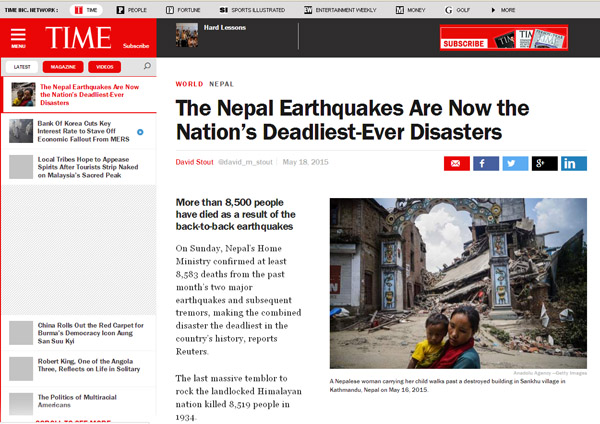600x424 pixels.
Task: Share article on Google Plus
Action: coord(544,164)
